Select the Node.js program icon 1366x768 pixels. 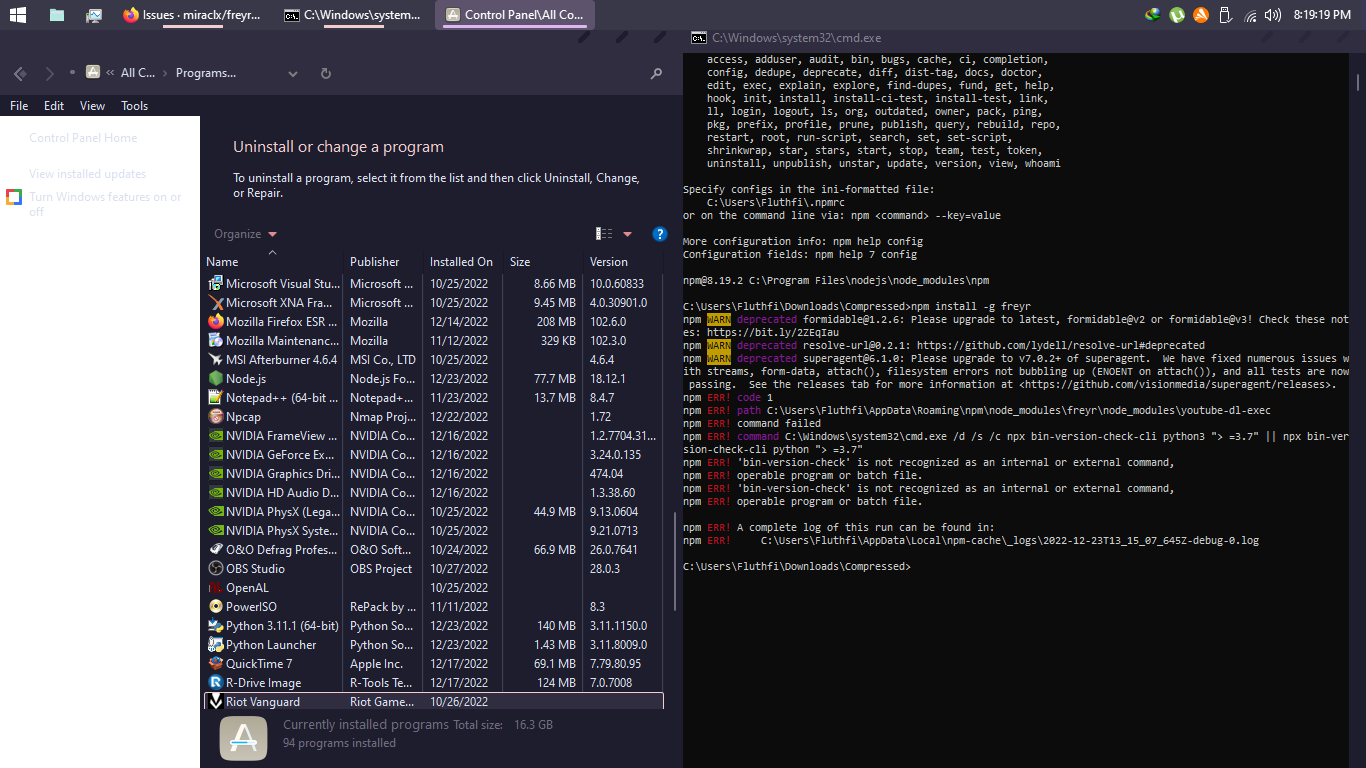216,378
